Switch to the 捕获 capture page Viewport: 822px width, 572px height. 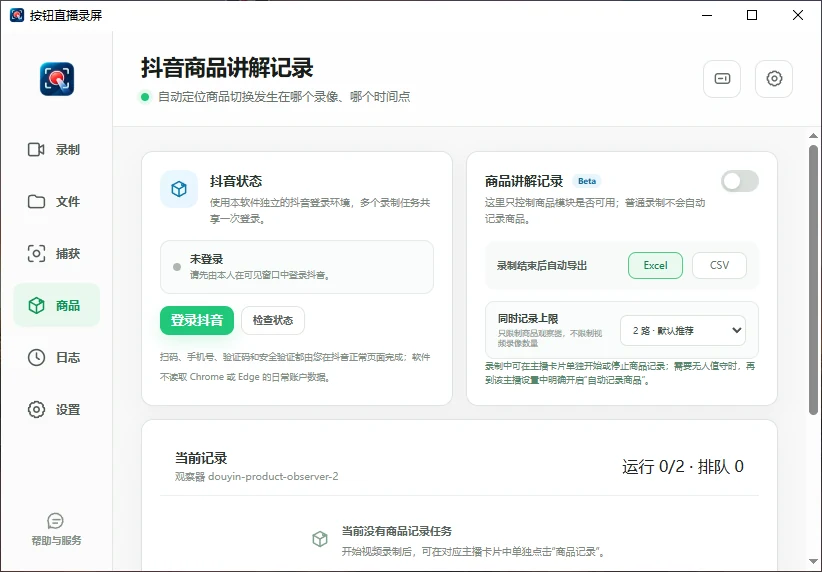57,253
